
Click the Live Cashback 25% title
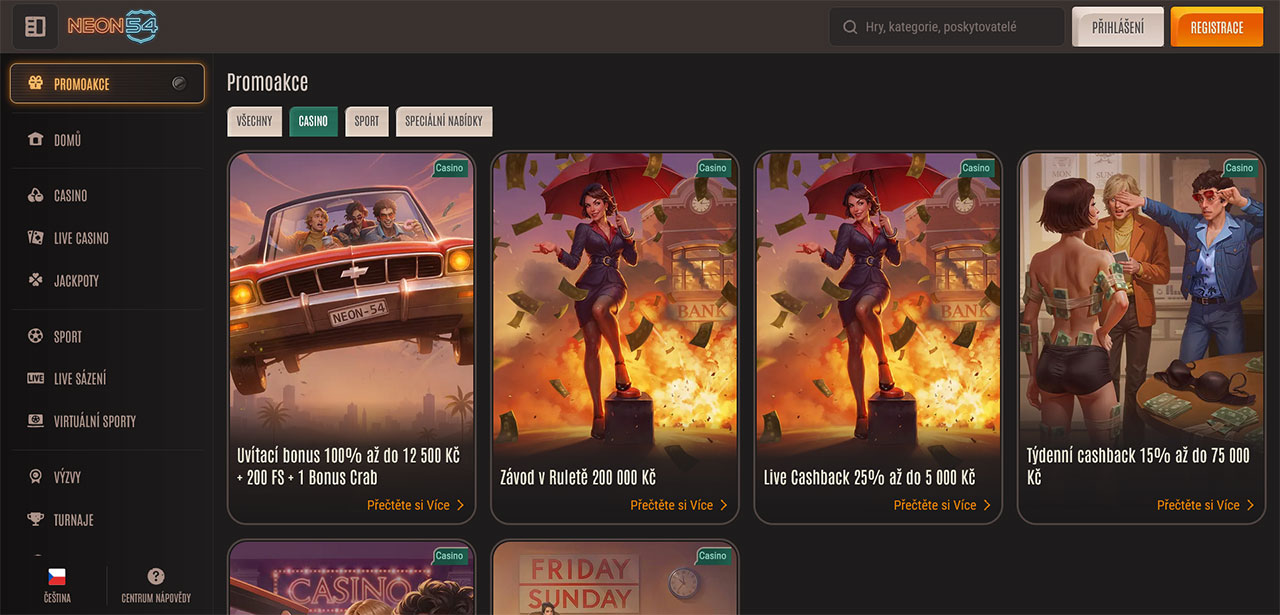click(x=869, y=478)
